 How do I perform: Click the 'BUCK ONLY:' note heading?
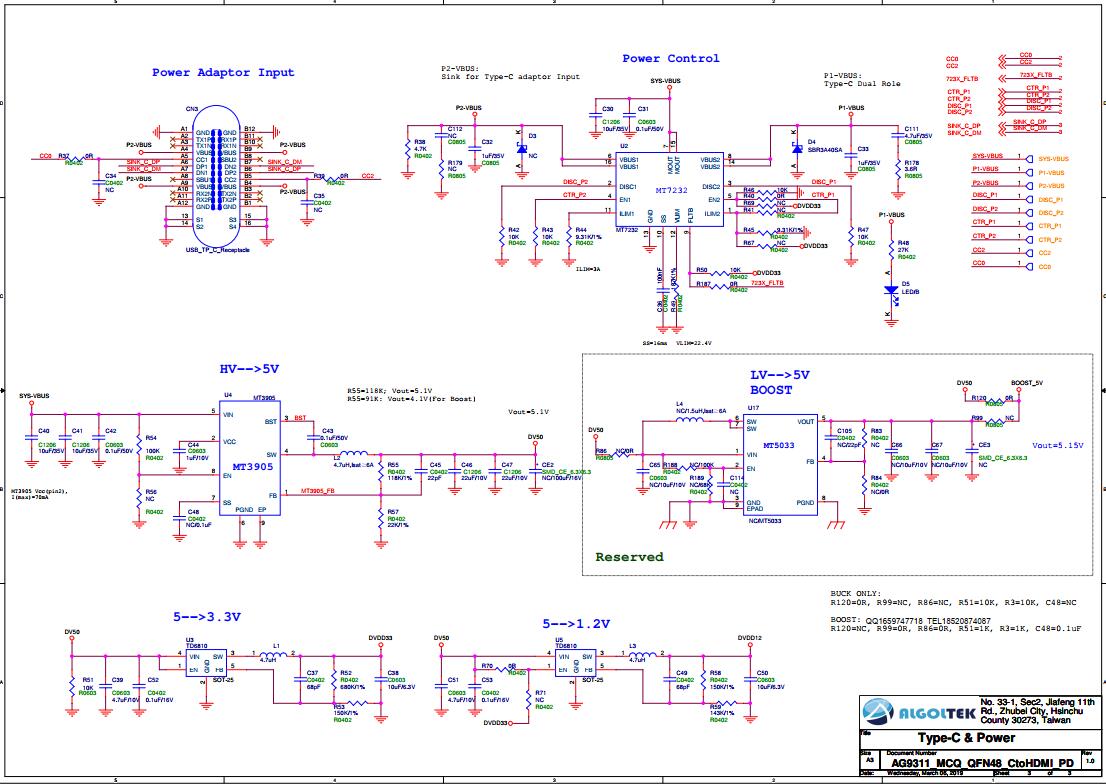click(x=856, y=594)
